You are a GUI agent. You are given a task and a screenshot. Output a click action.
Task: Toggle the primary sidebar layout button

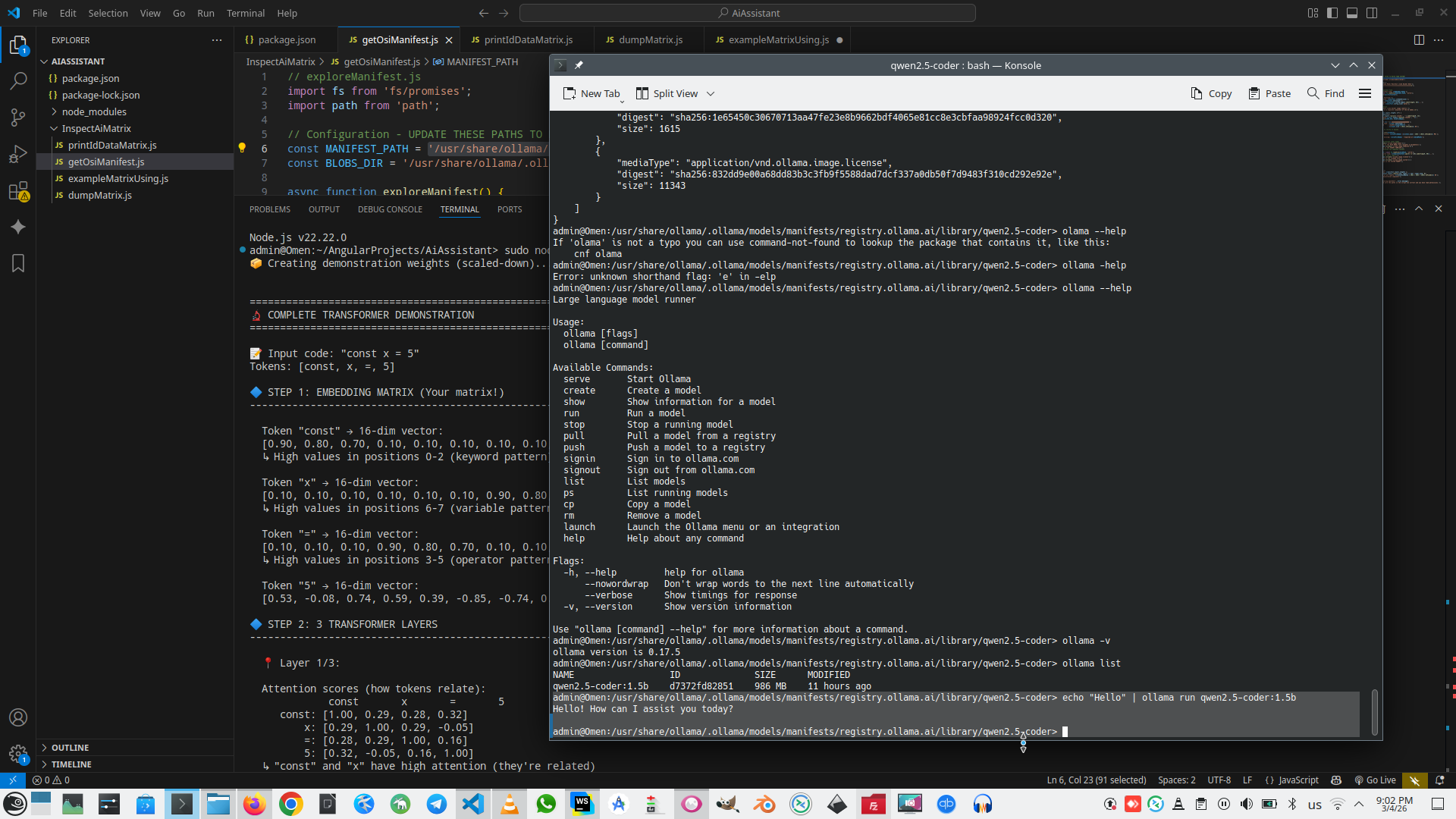coord(1332,13)
